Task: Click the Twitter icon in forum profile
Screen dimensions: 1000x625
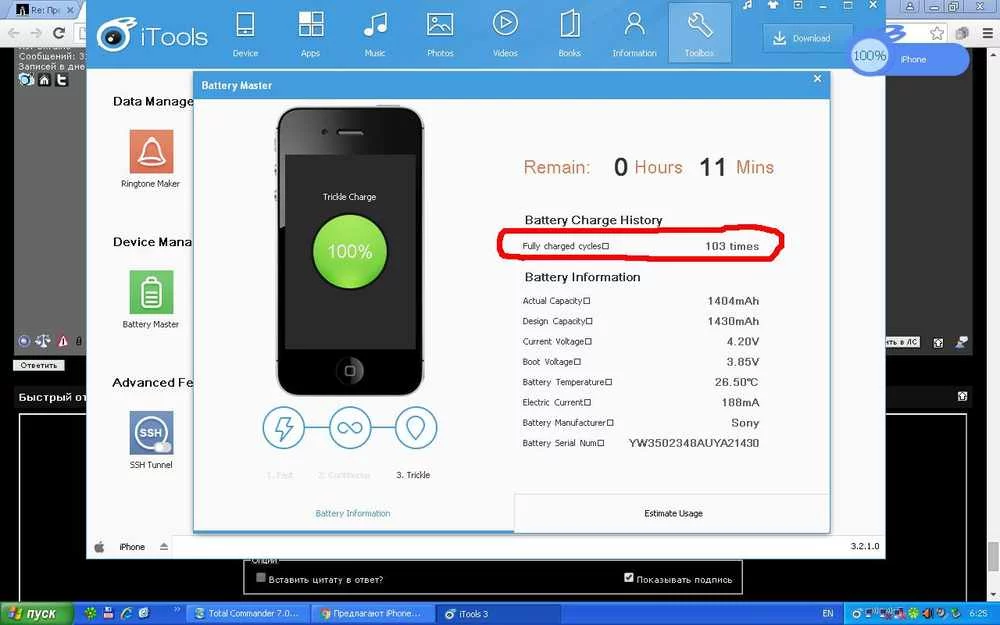Action: (x=61, y=80)
